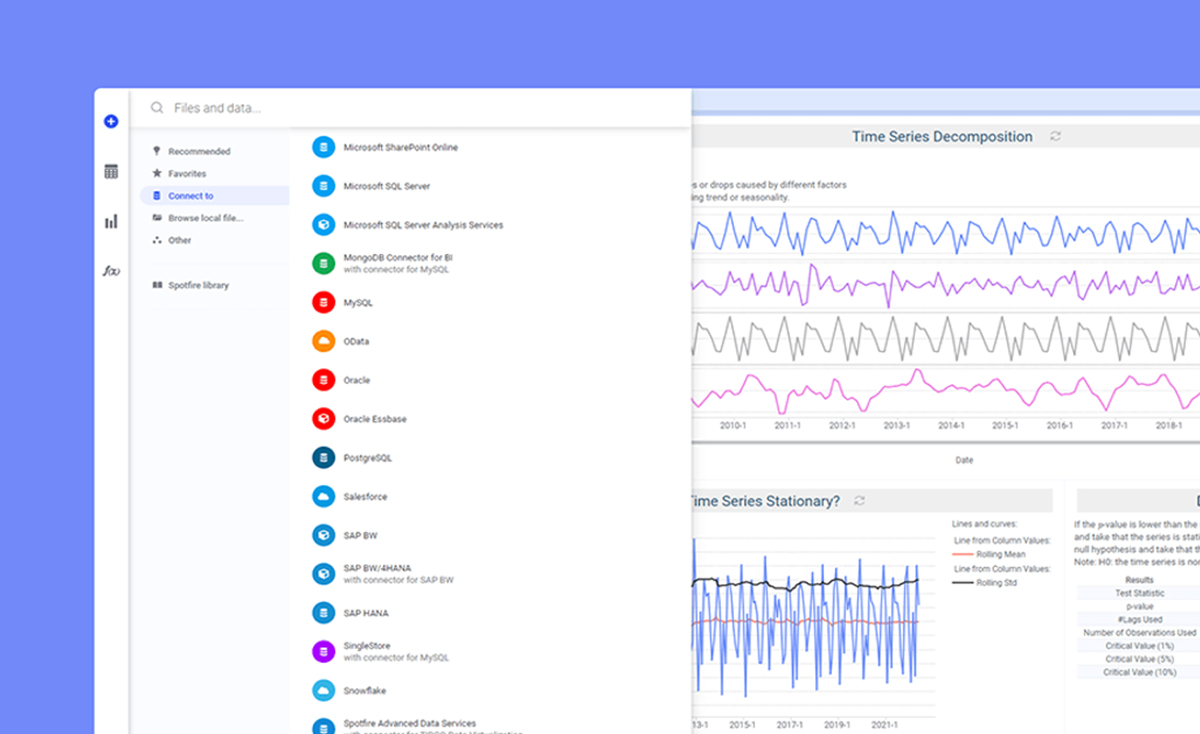Select the Oracle Essbase label
Image resolution: width=1200 pixels, height=734 pixels.
pyautogui.click(x=375, y=419)
